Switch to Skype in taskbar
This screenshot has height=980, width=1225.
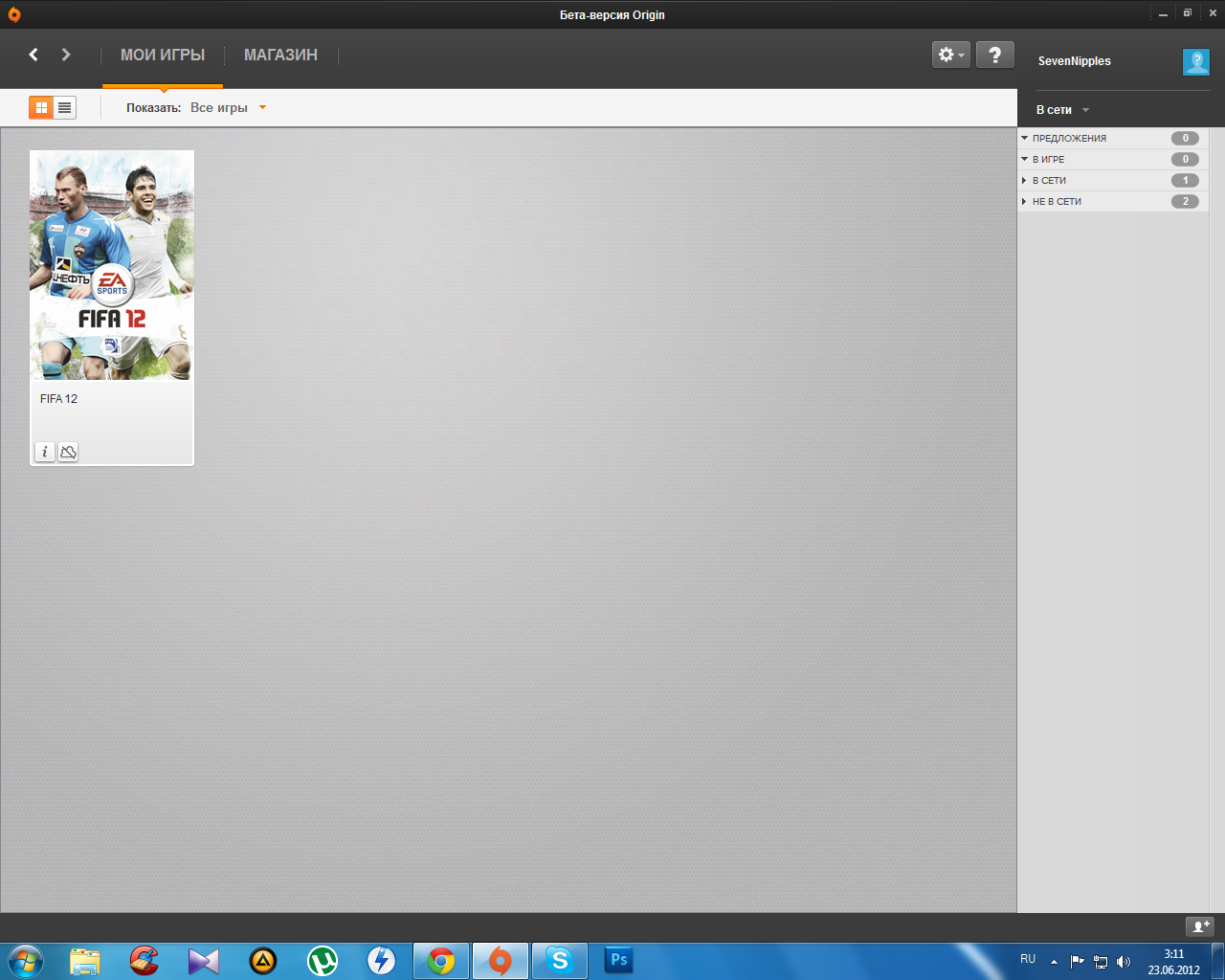[560, 960]
